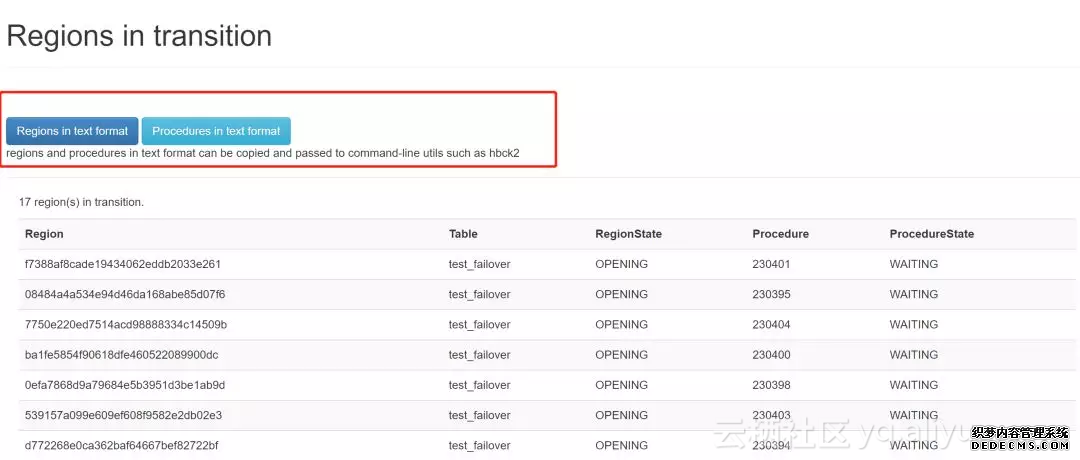Click the "ProcedureState" column header
1080x460 pixels.
931,234
